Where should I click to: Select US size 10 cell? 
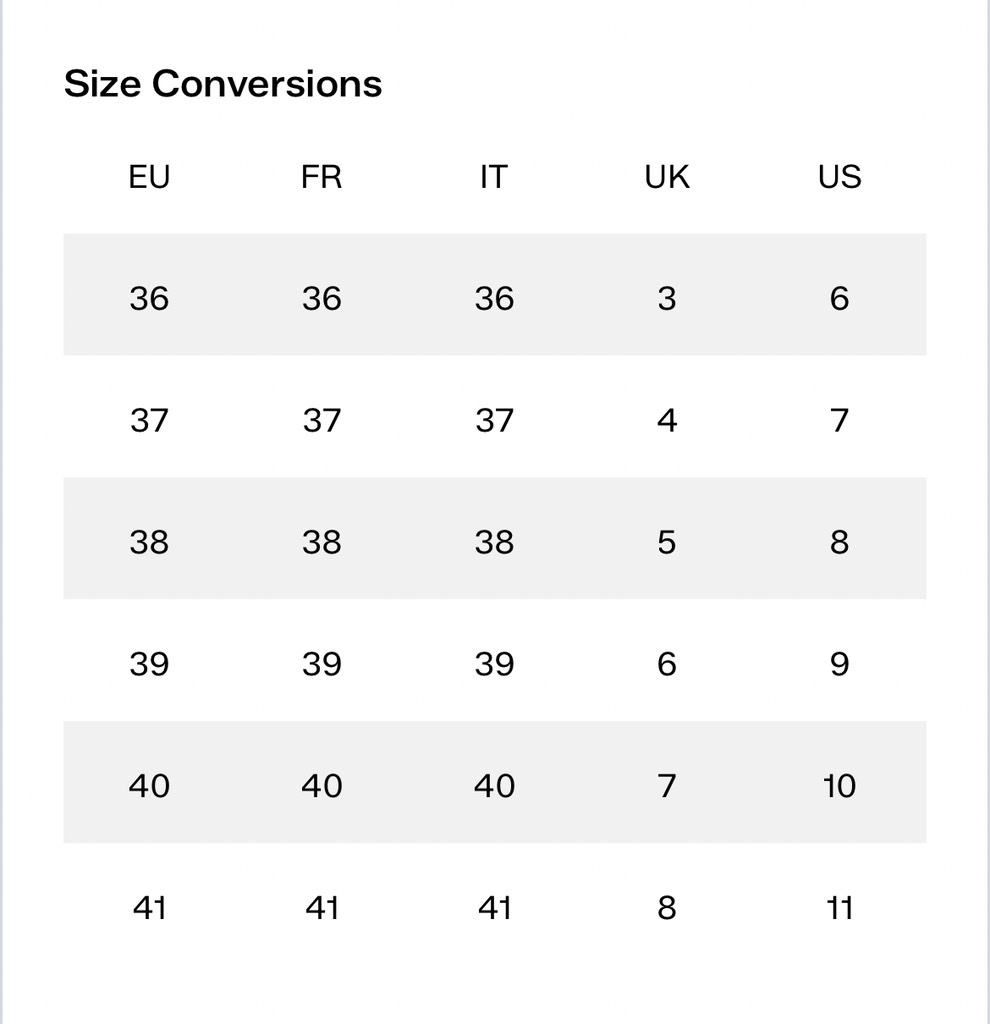click(839, 786)
